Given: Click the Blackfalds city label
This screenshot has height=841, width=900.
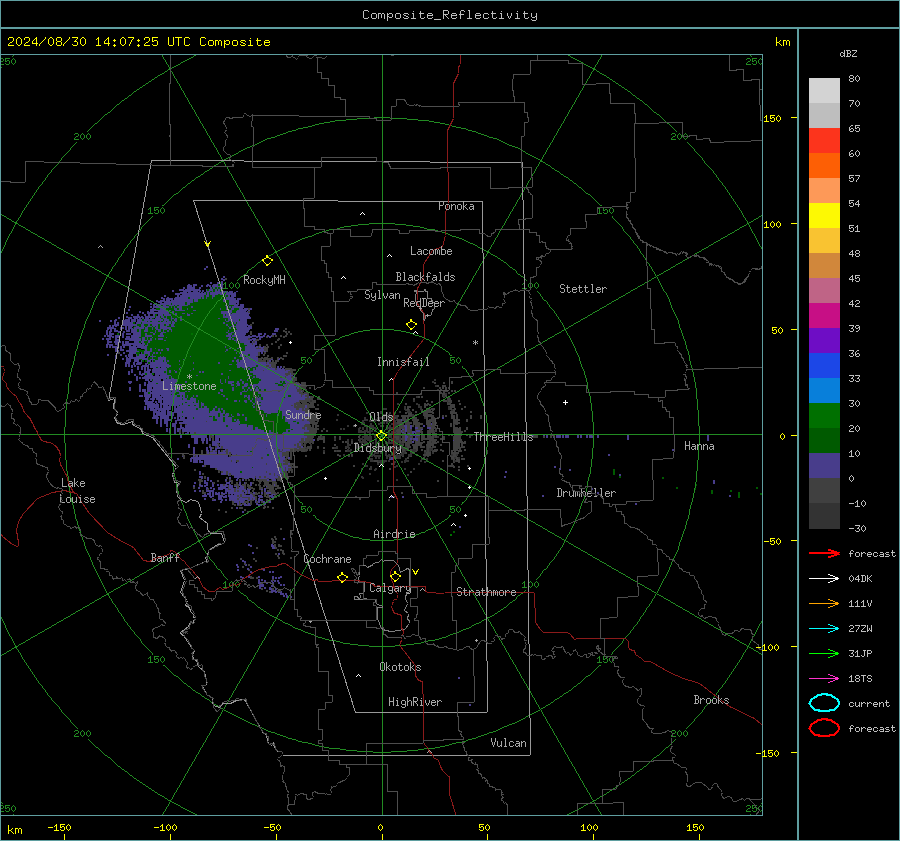Looking at the screenshot, I should point(425,277).
